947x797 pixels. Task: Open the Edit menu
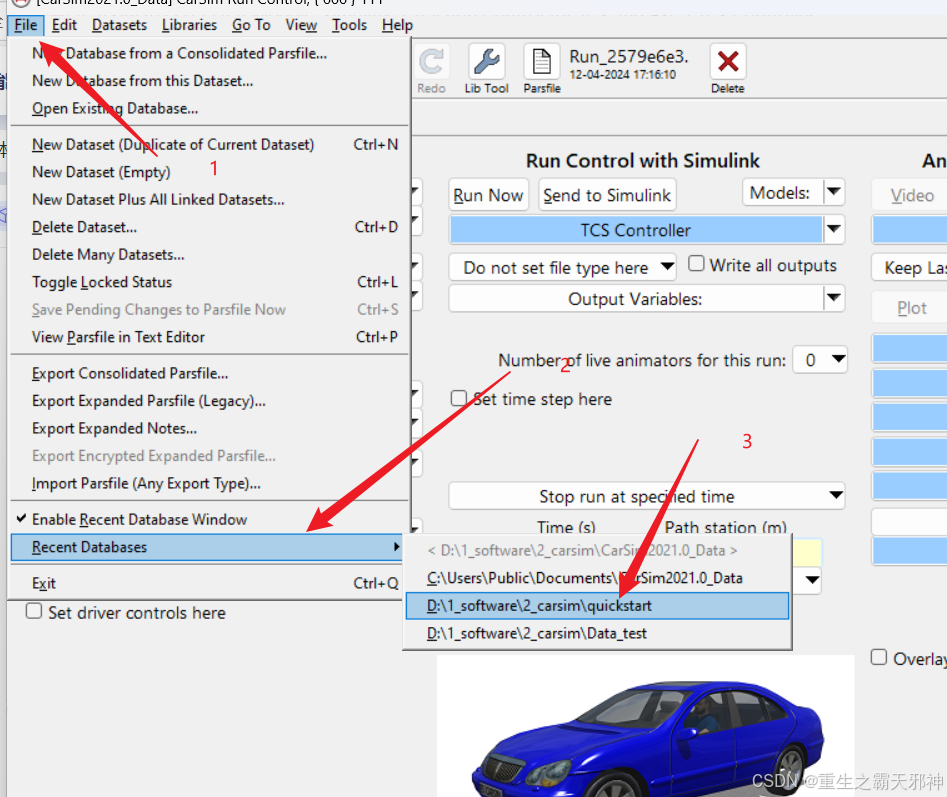[x=64, y=25]
